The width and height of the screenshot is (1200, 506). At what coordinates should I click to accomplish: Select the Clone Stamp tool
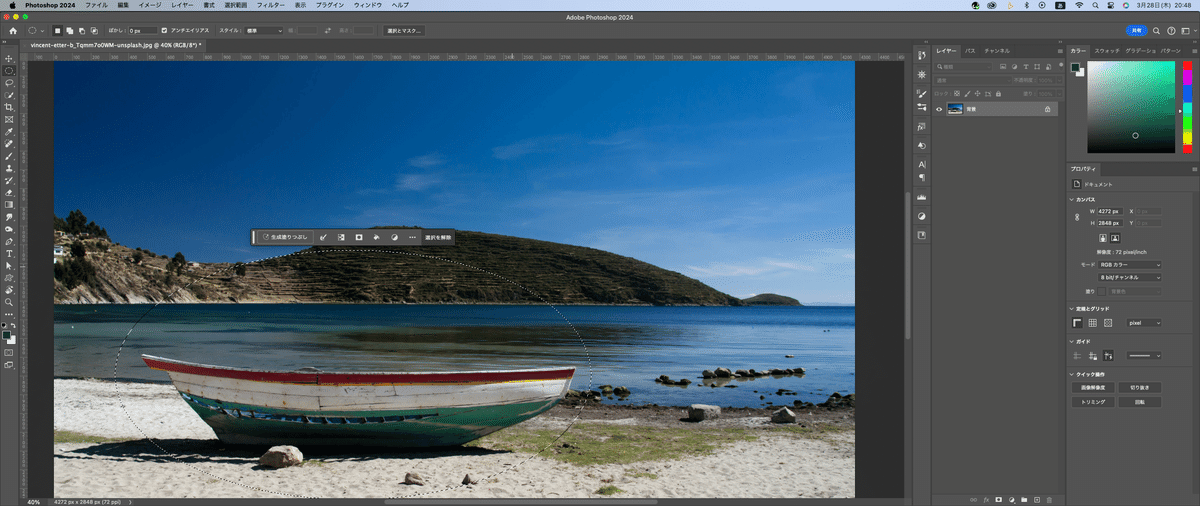pyautogui.click(x=9, y=168)
